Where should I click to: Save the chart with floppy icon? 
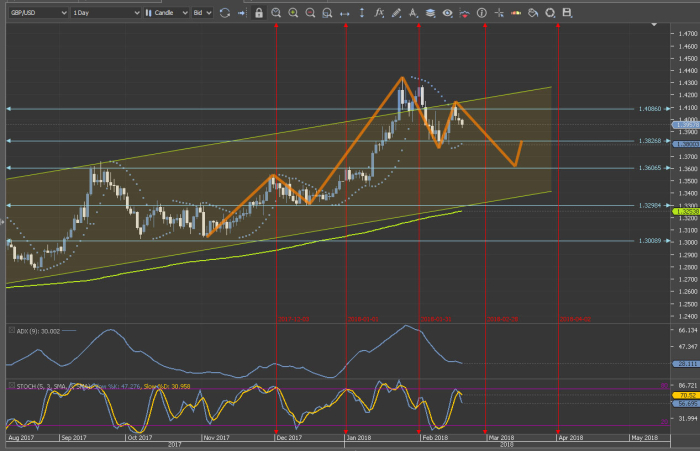[x=567, y=13]
